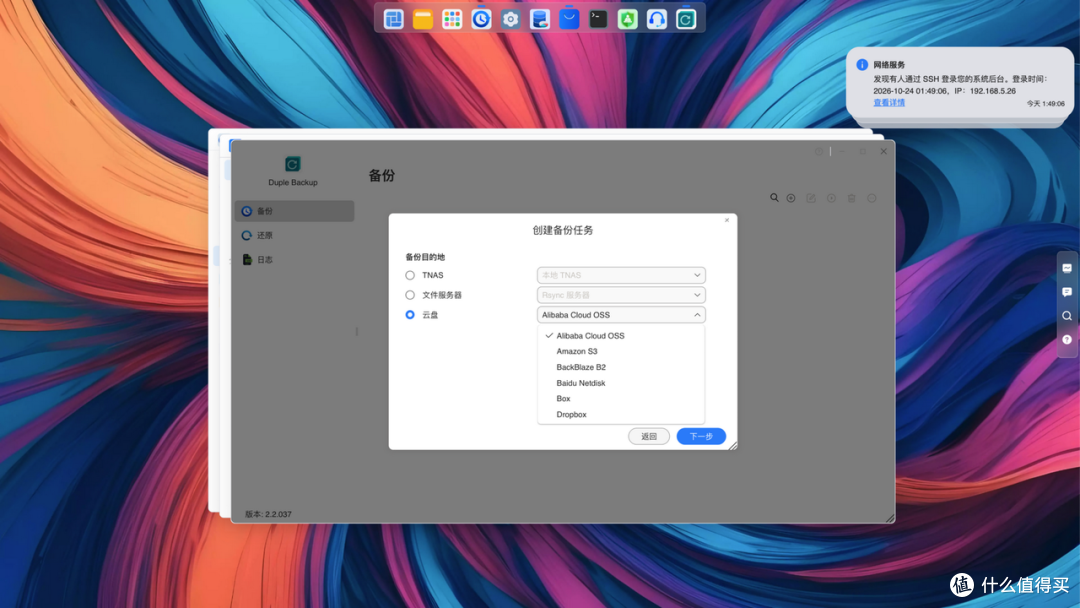1080x608 pixels.
Task: Click the delete task trash icon
Action: 851,198
